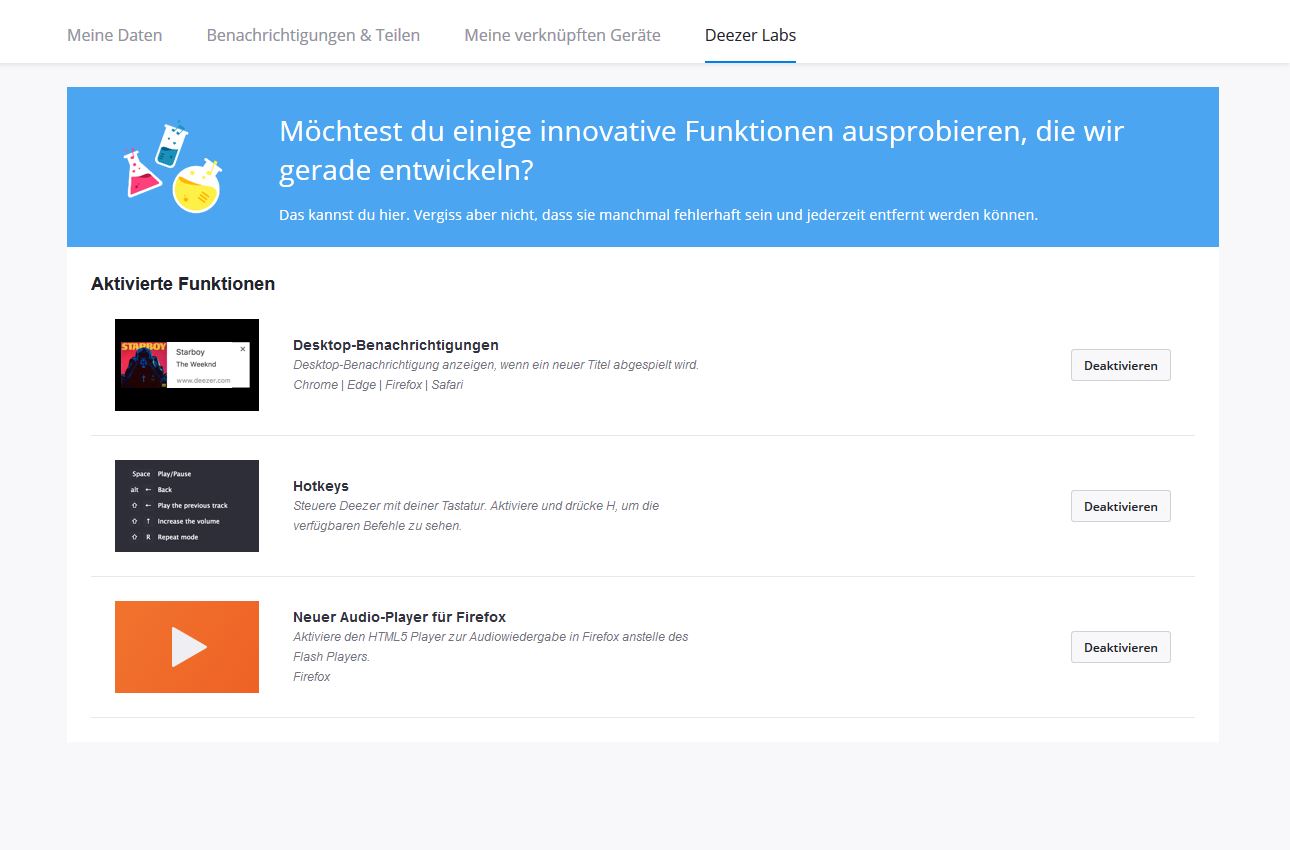The image size is (1290, 850).
Task: Select the Deezer Labs tab
Action: [x=750, y=35]
